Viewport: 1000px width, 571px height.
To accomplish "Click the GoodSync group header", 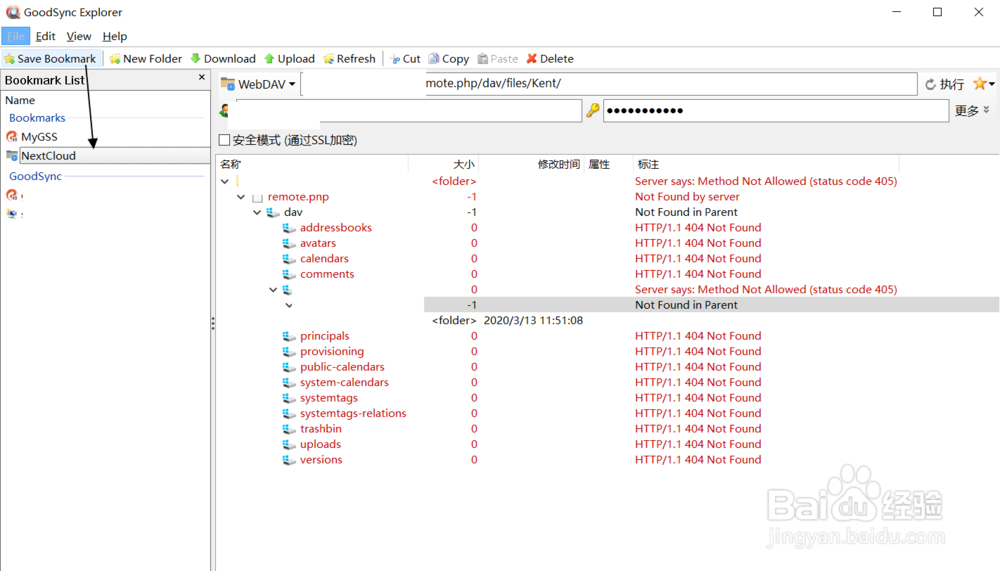I will click(35, 176).
